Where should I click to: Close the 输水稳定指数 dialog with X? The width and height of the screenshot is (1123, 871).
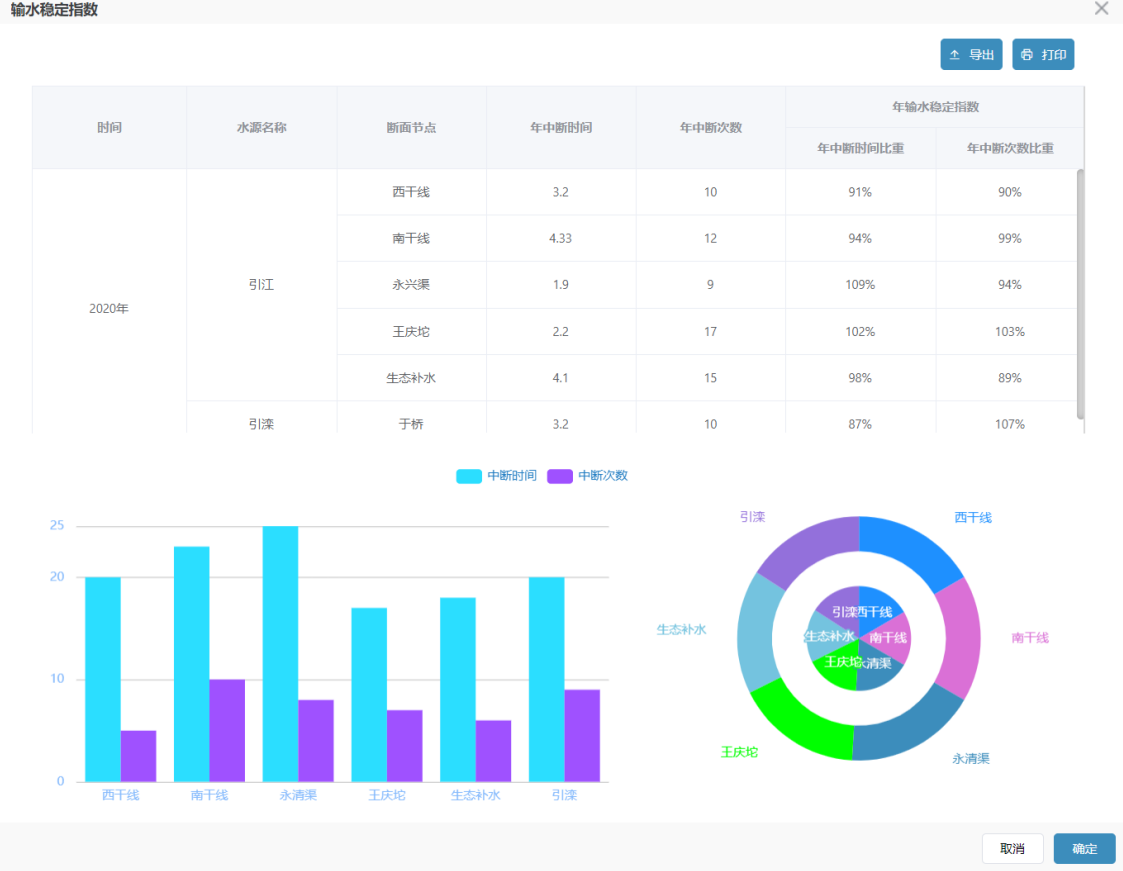pyautogui.click(x=1102, y=8)
